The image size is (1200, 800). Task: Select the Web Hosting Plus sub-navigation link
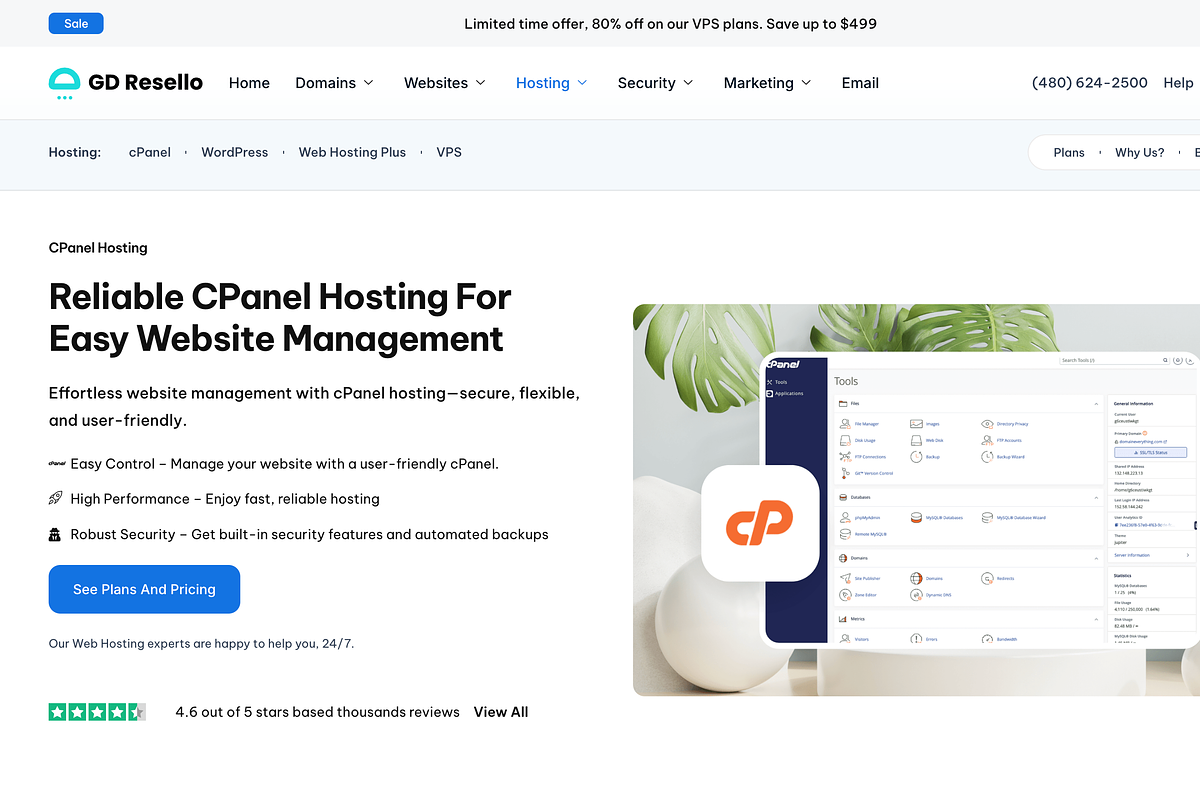352,152
